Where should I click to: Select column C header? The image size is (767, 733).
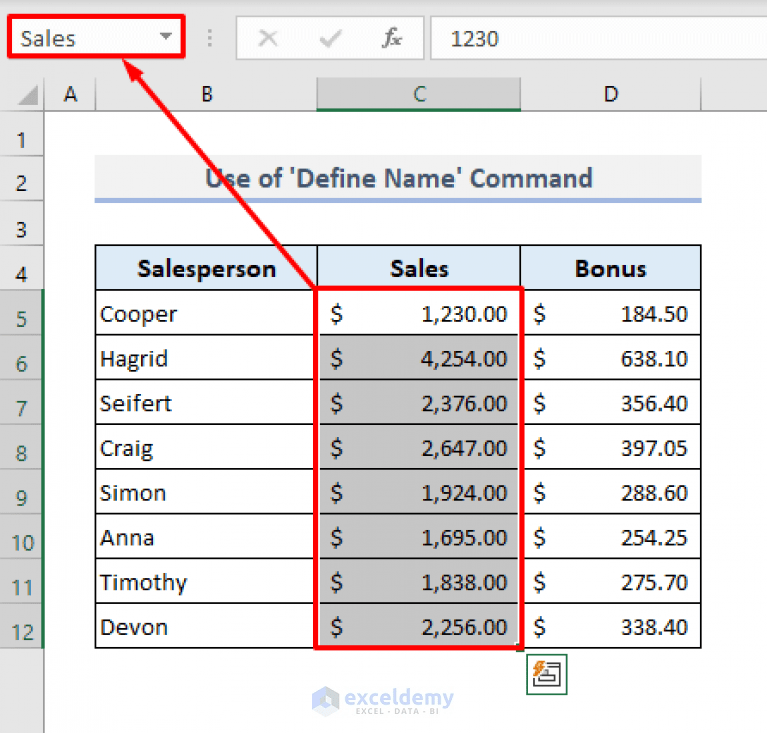point(419,94)
